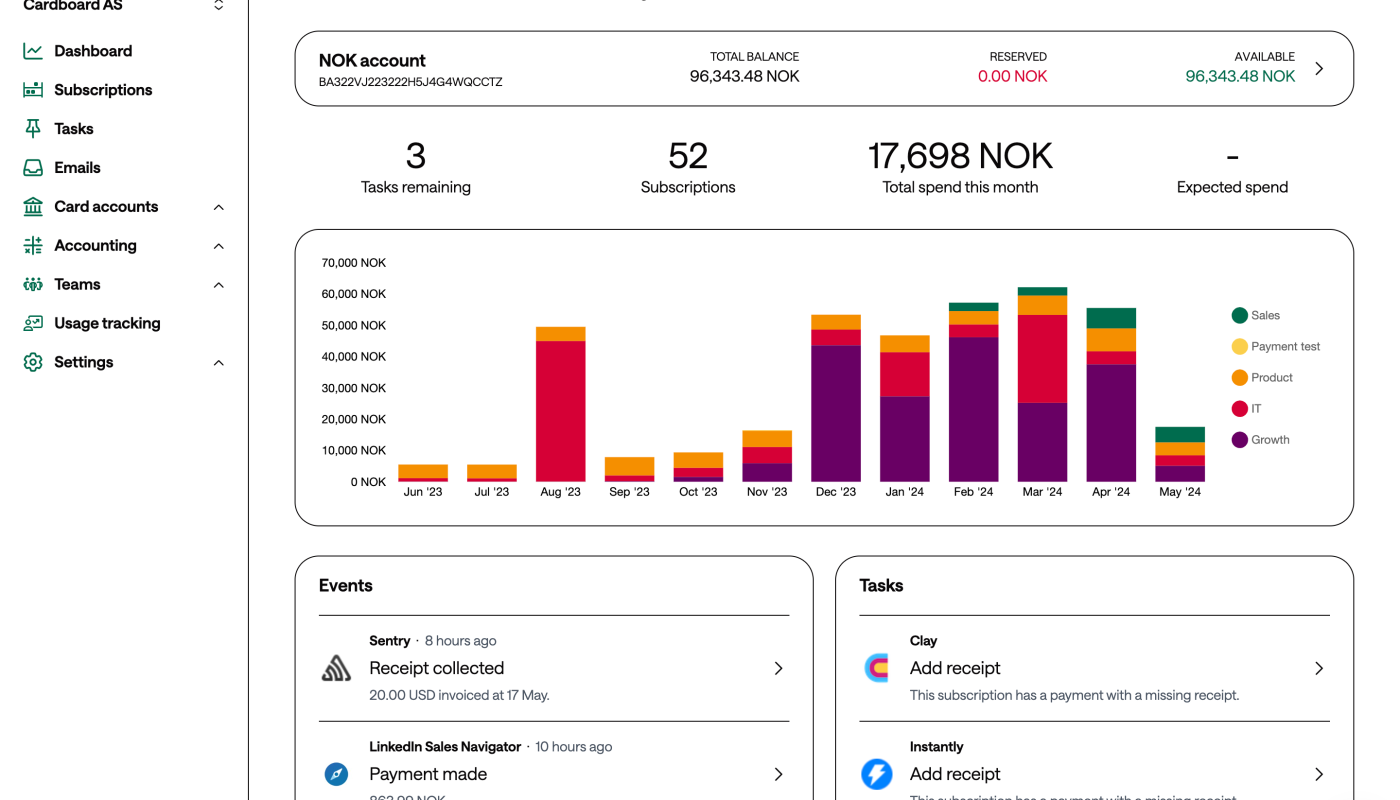Click the Instantly lightning logo
This screenshot has width=1400, height=800.
(x=877, y=774)
